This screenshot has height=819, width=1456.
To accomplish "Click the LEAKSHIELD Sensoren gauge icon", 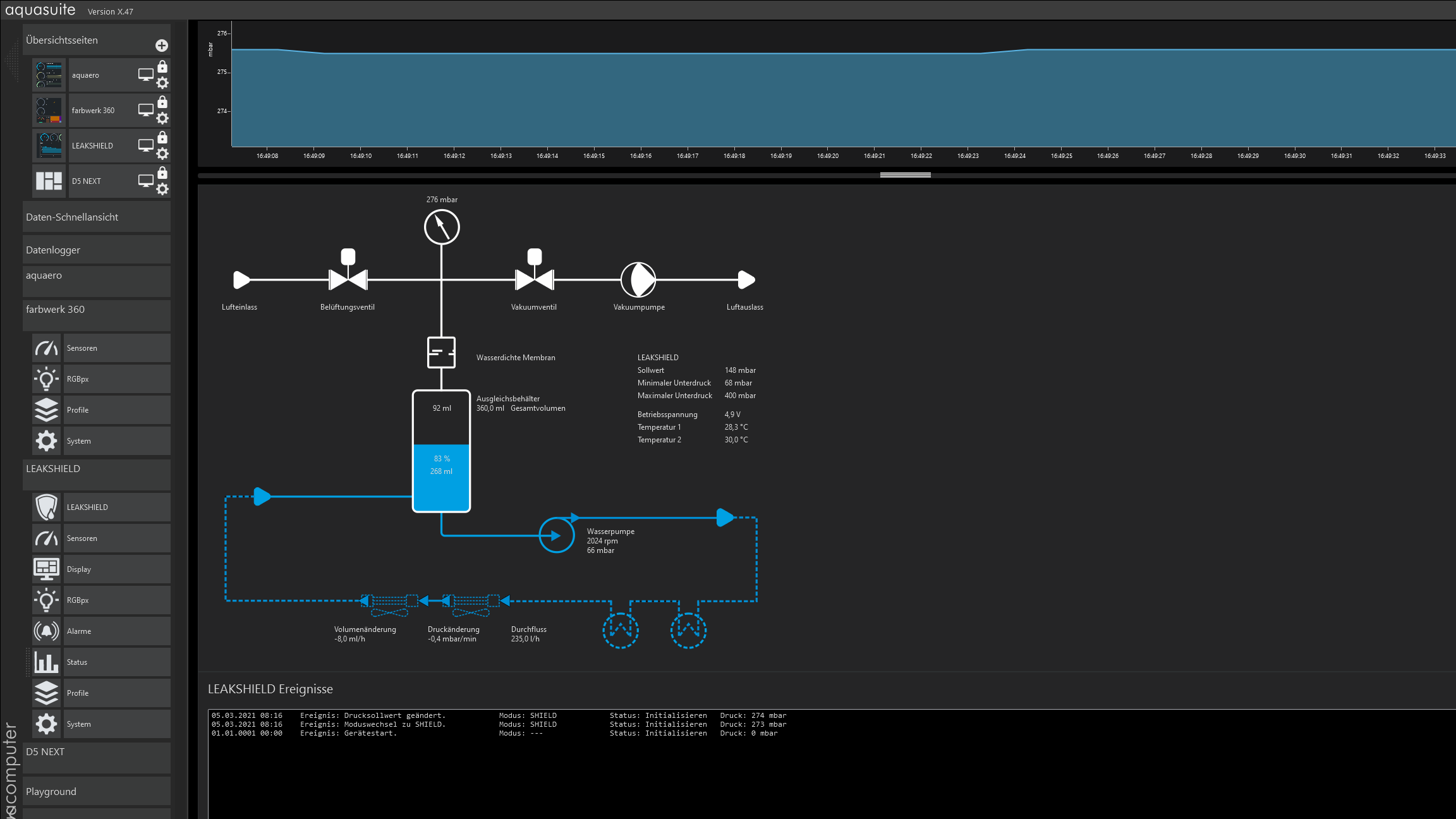I will point(47,538).
